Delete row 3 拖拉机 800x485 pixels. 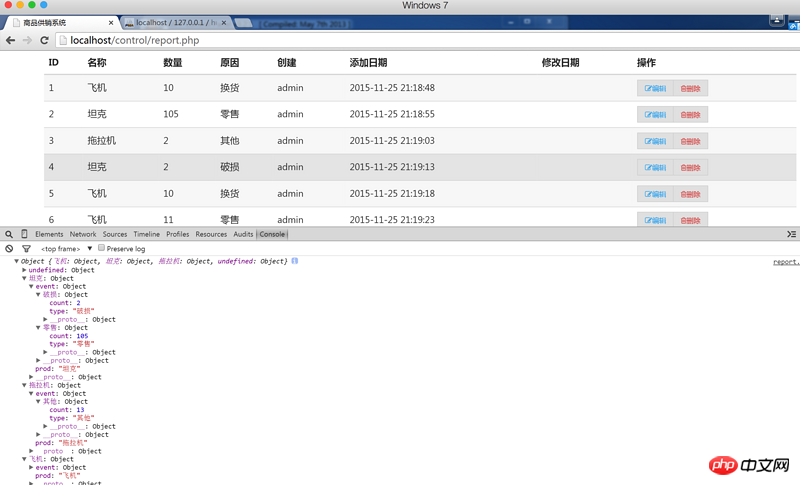coord(690,141)
